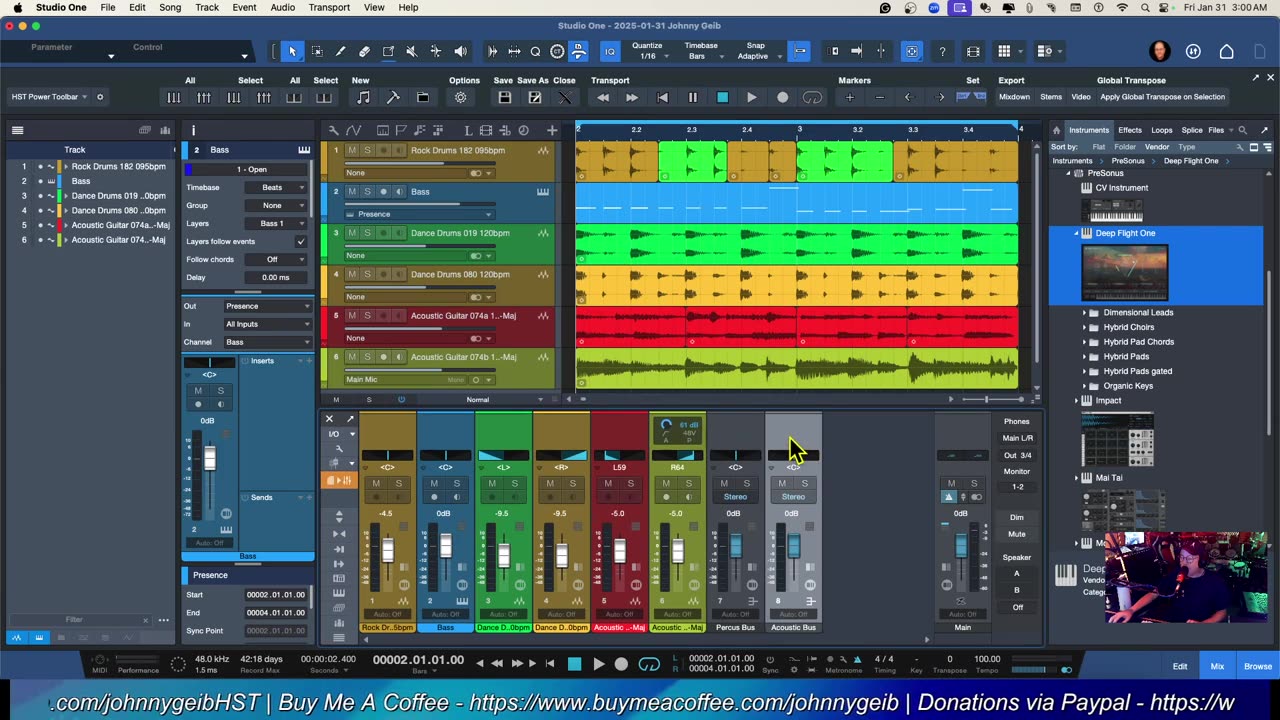Mute the Rock Drums 182 095bpm track

(354, 150)
